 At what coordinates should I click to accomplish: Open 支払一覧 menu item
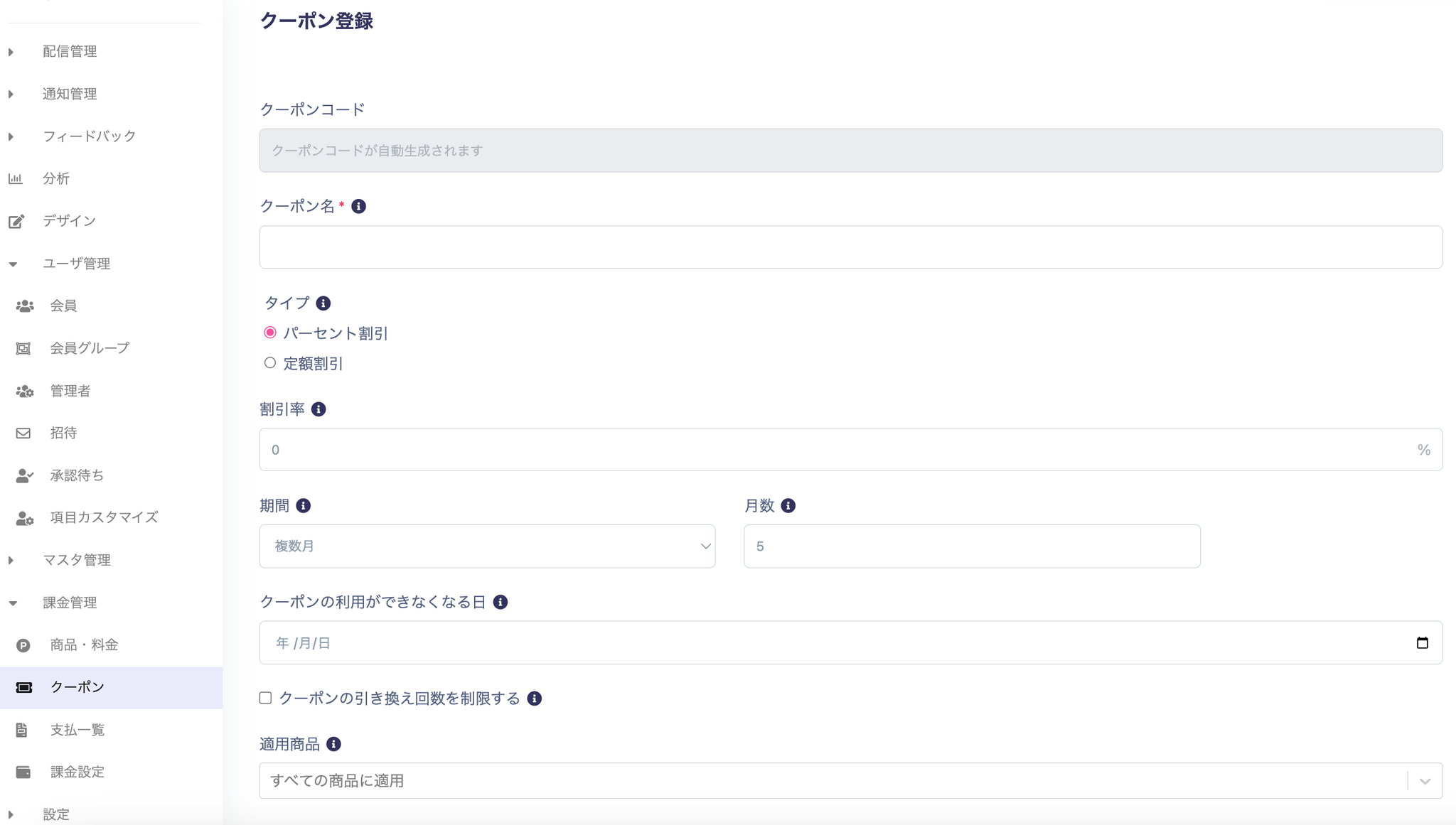[77, 730]
